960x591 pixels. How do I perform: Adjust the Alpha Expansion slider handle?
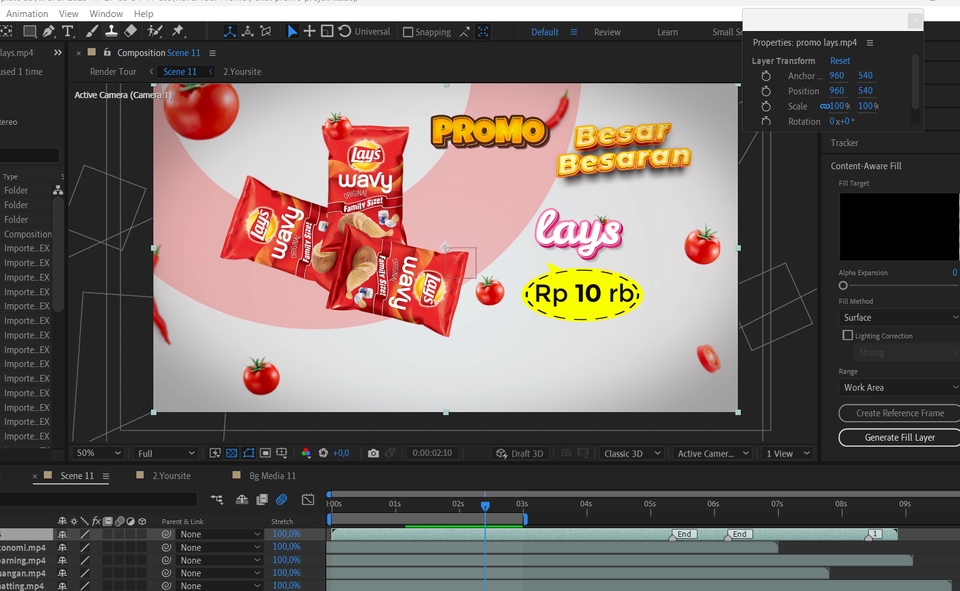point(843,285)
